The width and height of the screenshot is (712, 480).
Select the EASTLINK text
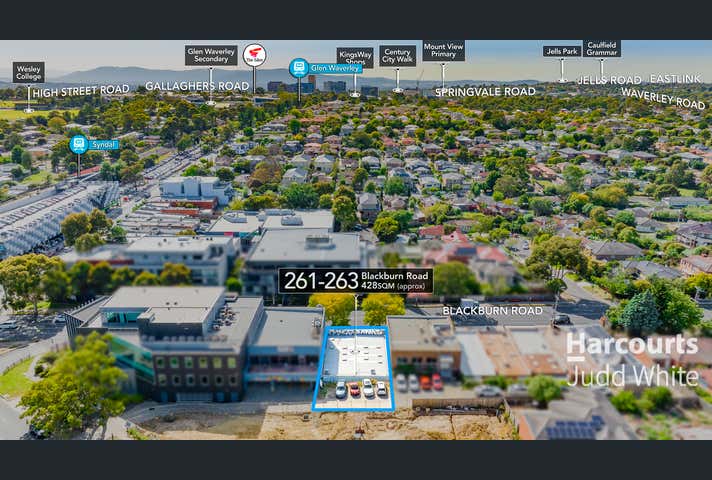676,79
